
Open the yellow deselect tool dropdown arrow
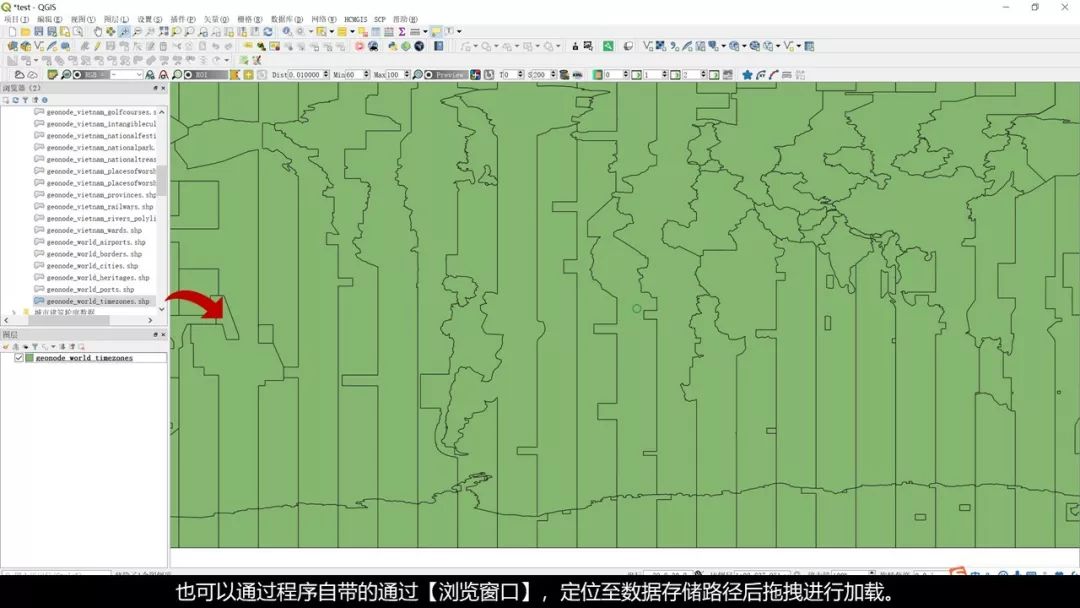coord(353,32)
